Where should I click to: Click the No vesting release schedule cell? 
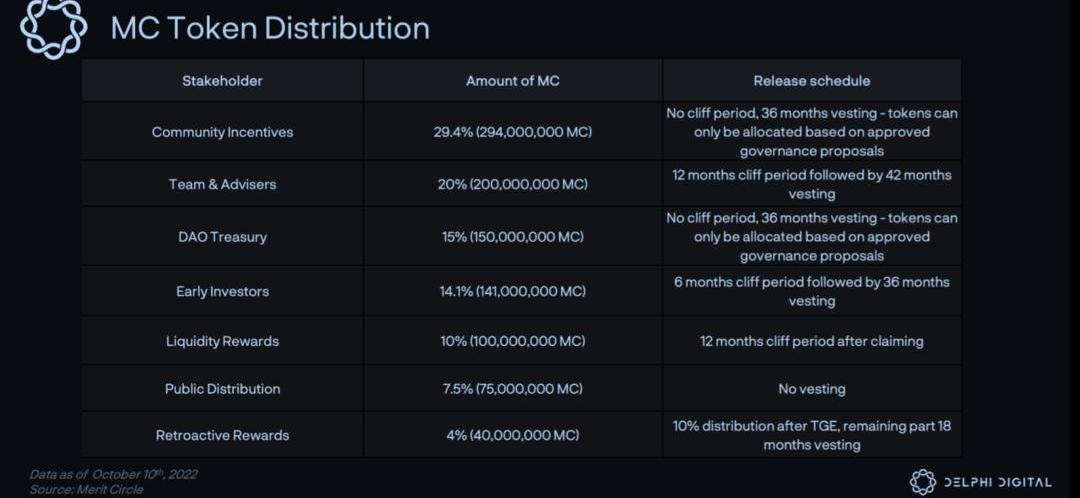click(812, 388)
